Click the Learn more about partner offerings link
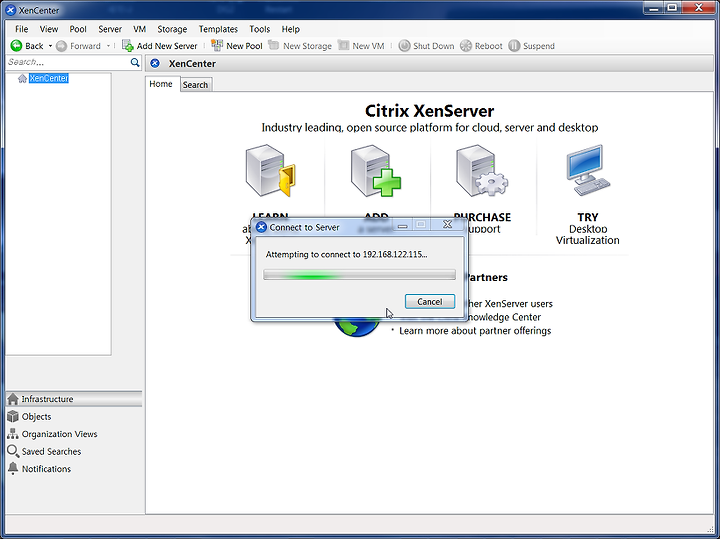Viewport: 720px width, 539px height. (475, 331)
